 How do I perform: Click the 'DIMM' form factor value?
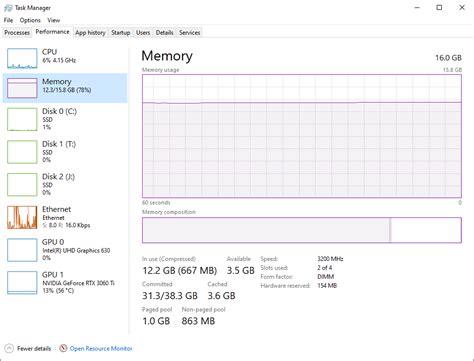tap(326, 277)
